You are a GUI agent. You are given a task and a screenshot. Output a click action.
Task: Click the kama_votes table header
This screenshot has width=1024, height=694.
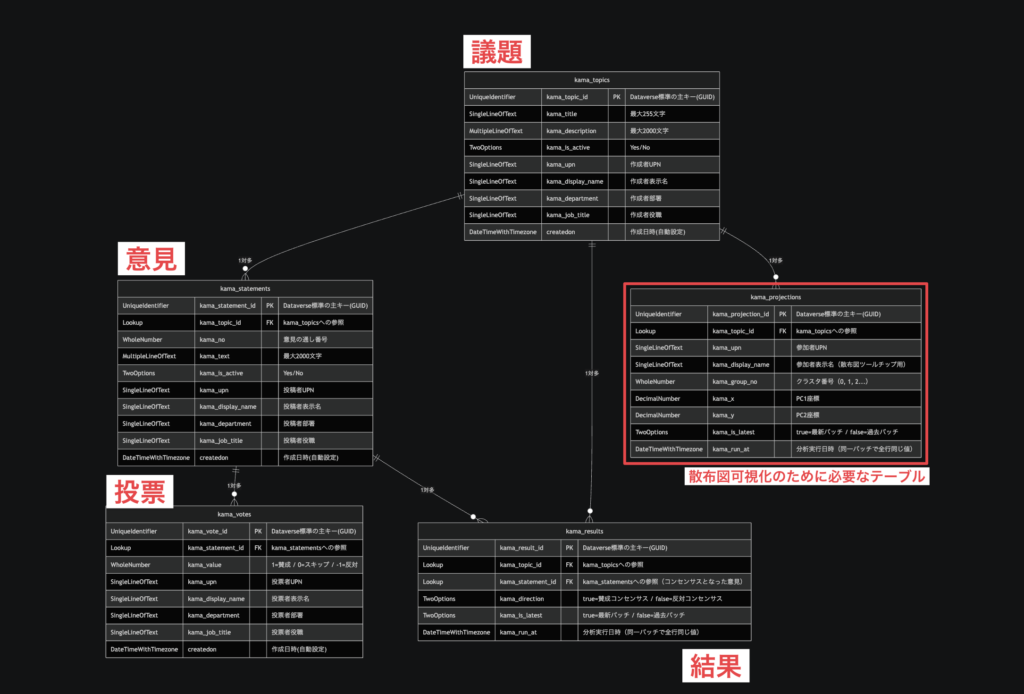click(233, 514)
